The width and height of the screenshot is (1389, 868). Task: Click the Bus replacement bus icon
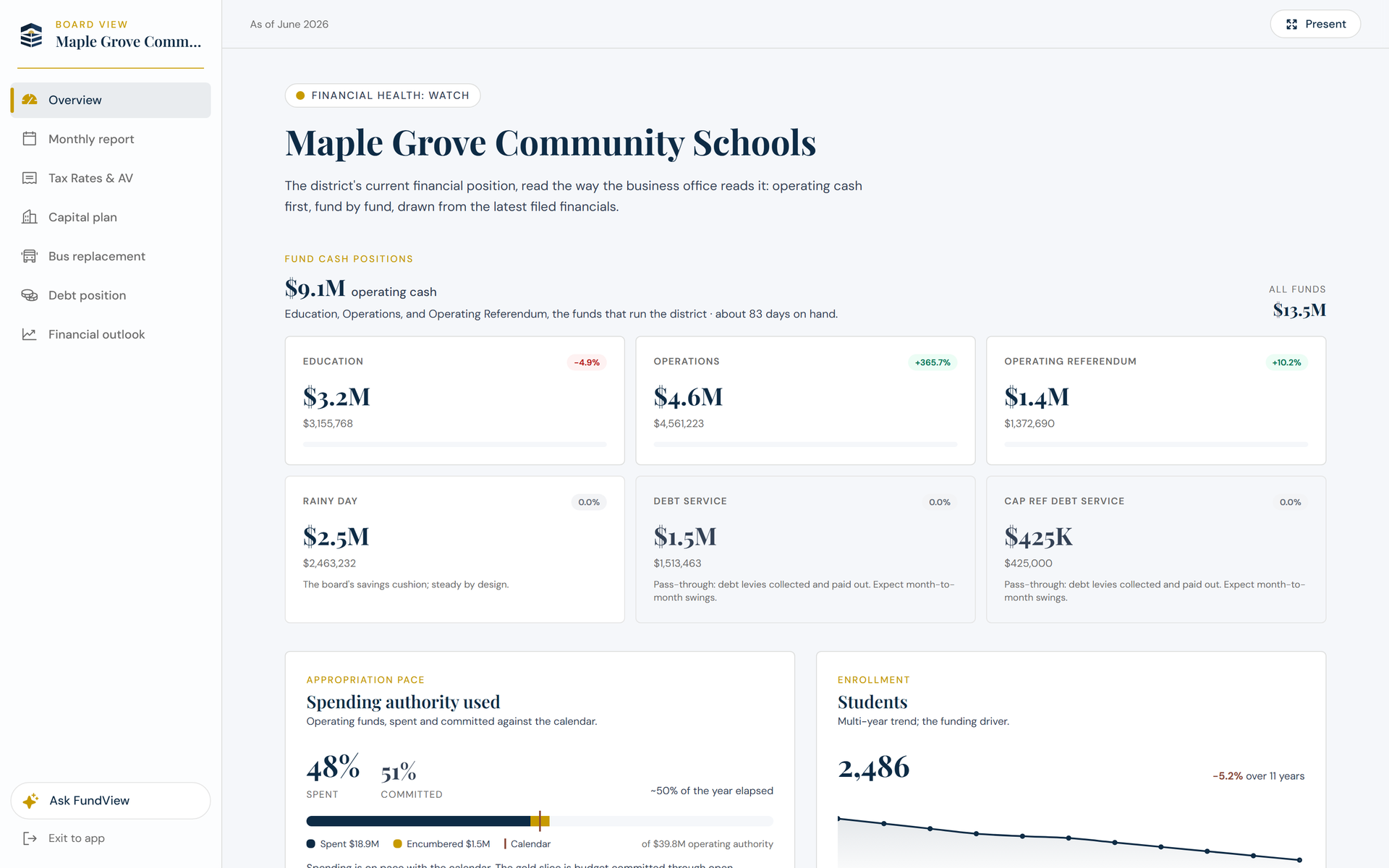[x=30, y=256]
